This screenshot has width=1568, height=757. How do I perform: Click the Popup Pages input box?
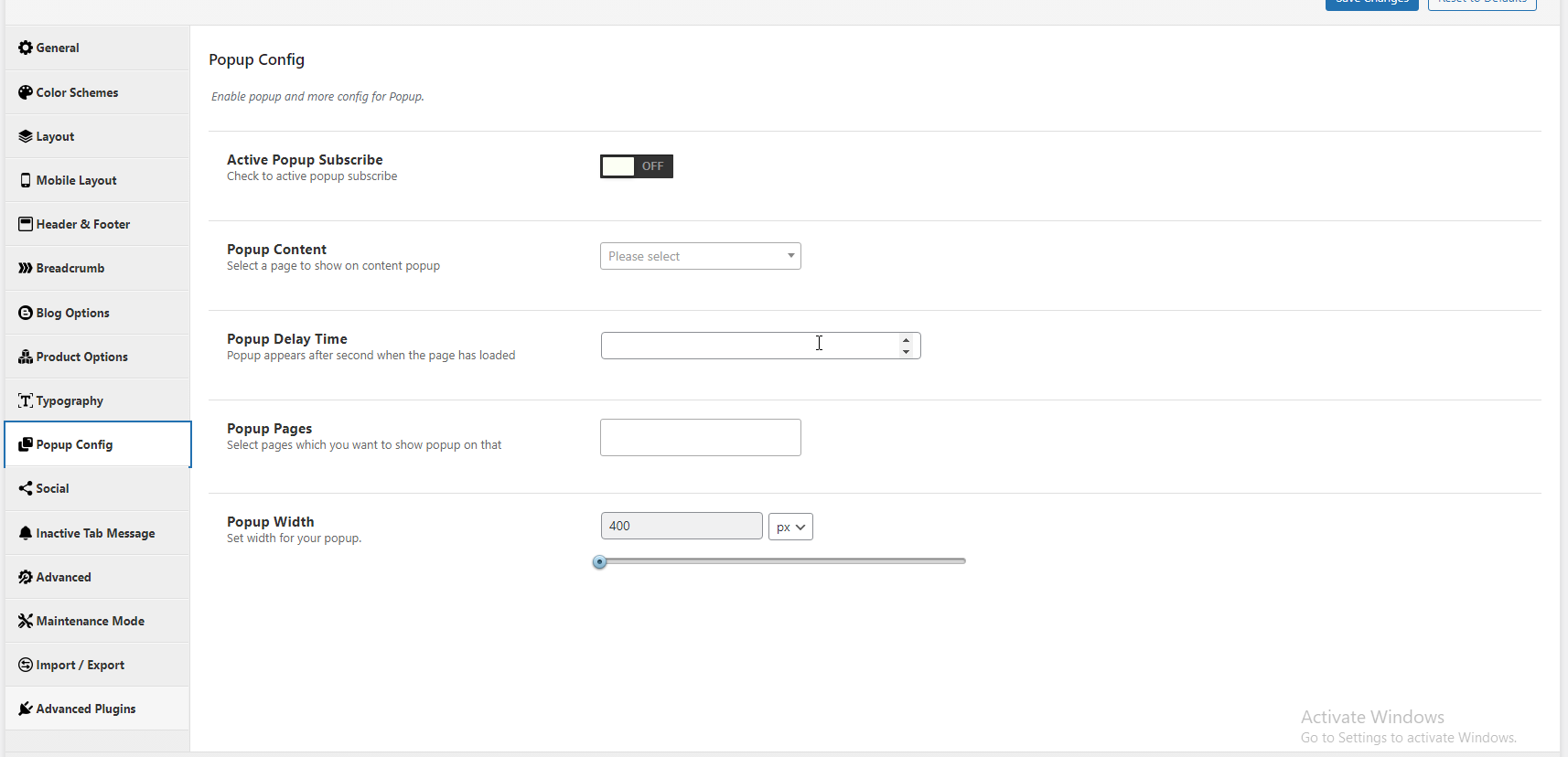700,437
